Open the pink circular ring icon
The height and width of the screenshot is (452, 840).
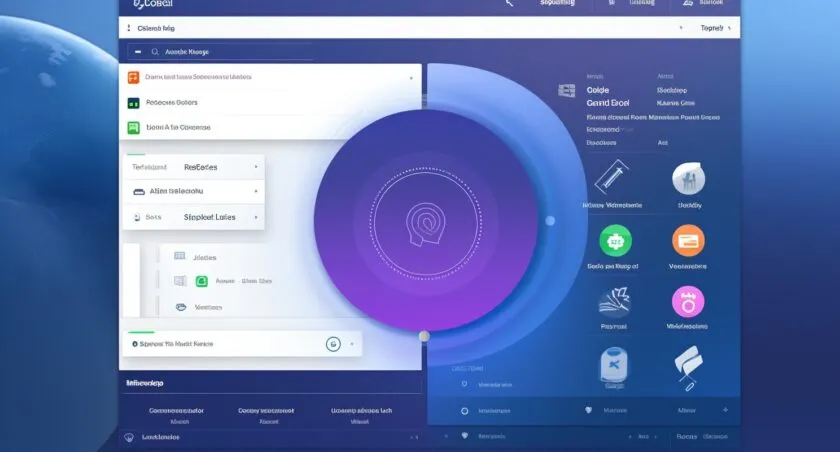point(688,302)
